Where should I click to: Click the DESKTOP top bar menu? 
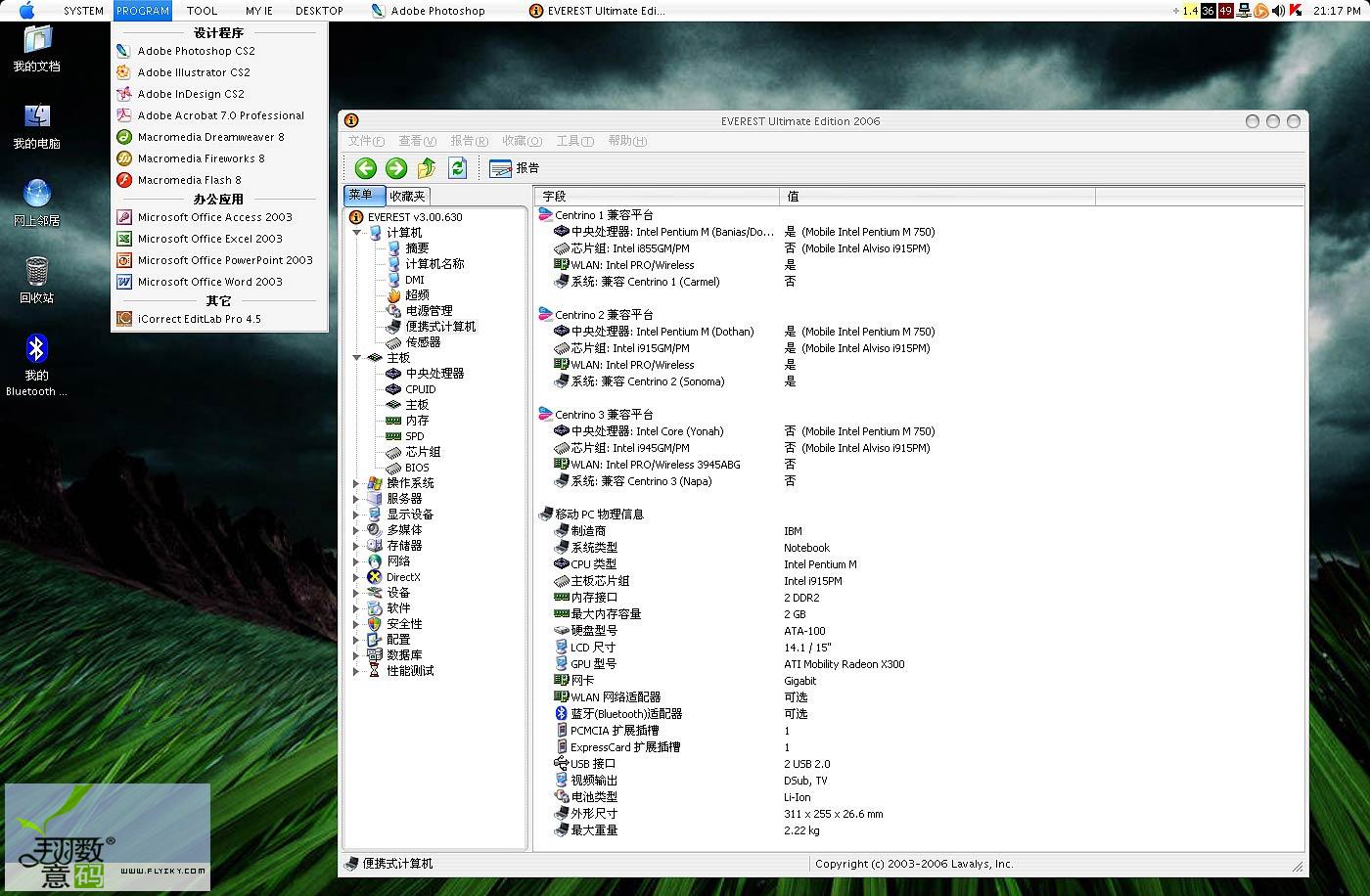(320, 11)
